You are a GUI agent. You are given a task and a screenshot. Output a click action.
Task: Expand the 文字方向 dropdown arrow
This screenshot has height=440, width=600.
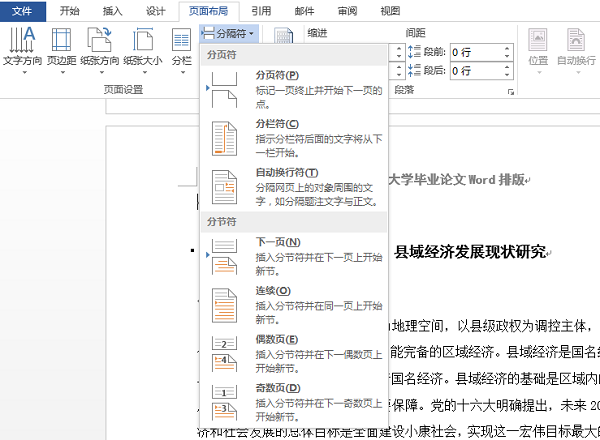tap(24, 72)
